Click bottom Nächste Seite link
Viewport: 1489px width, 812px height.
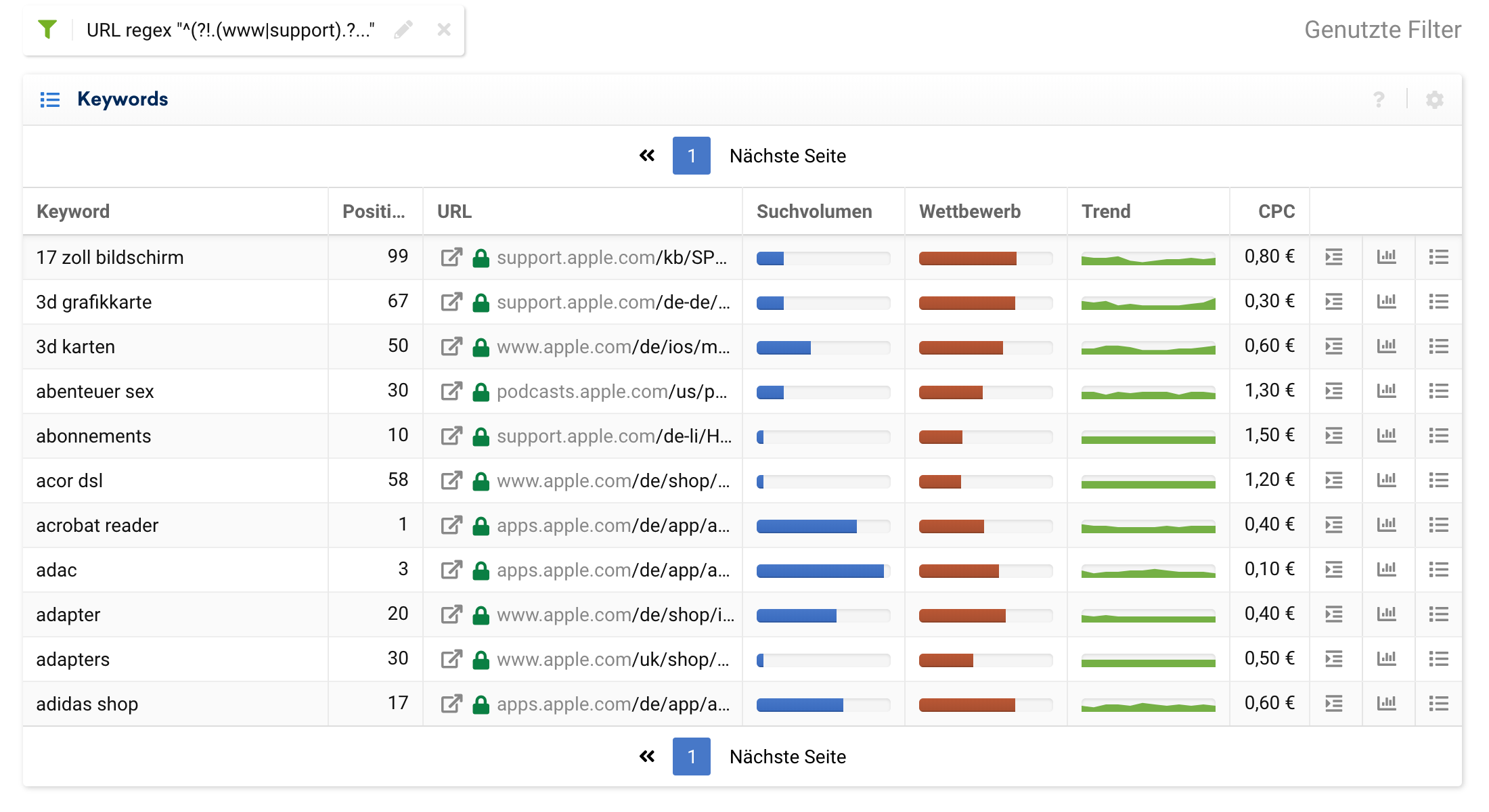pos(788,757)
